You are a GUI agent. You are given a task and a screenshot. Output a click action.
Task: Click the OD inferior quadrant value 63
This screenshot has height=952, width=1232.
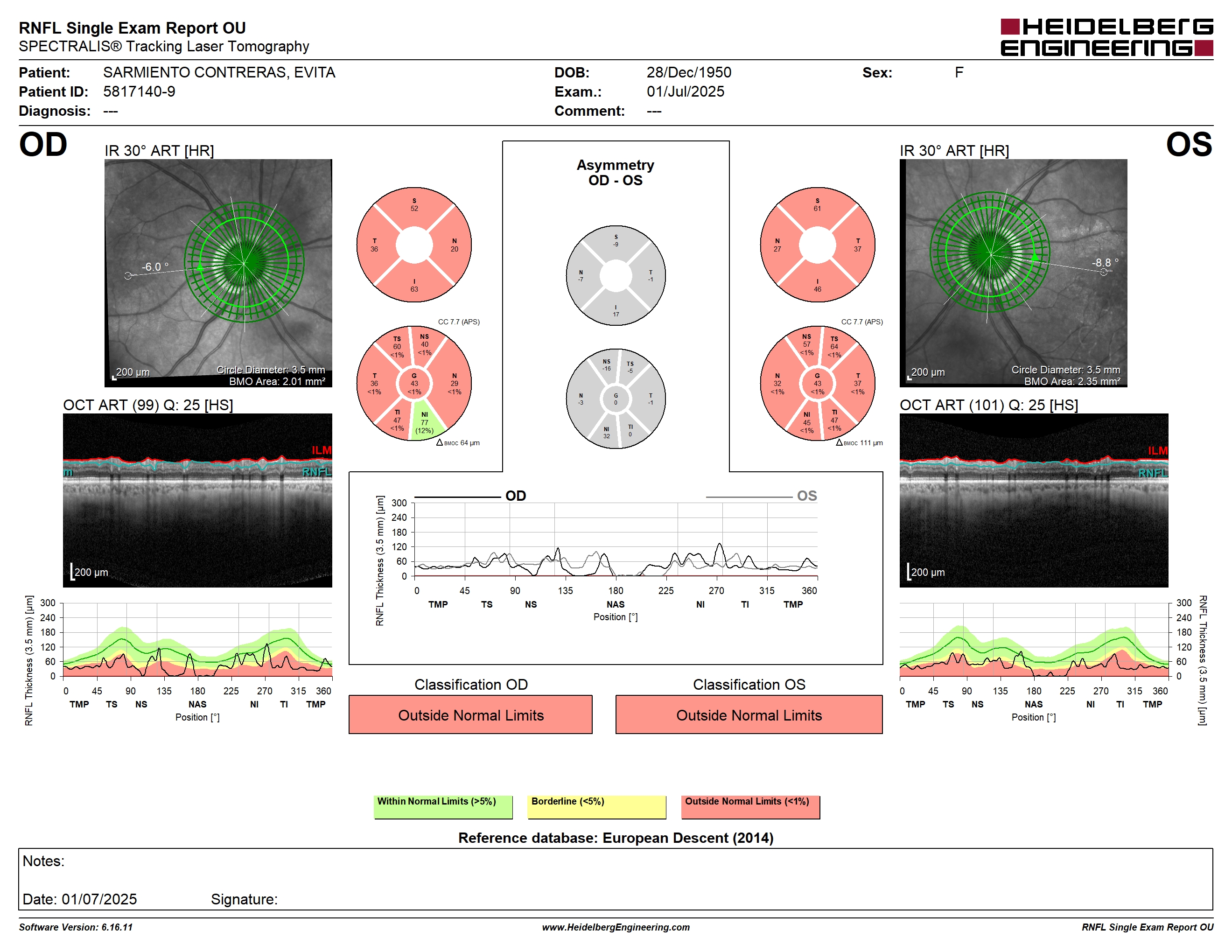click(x=414, y=289)
